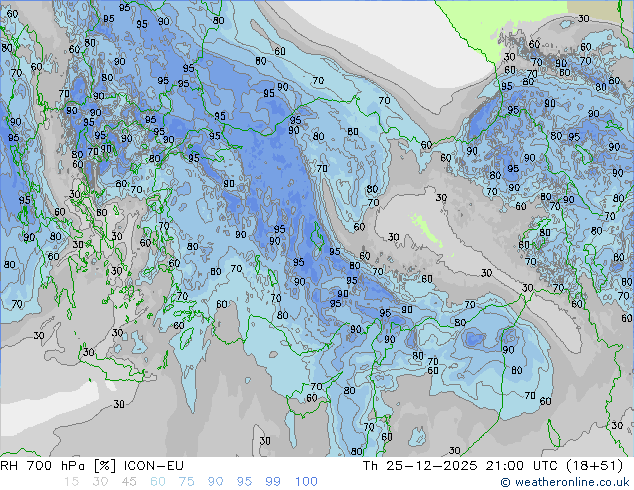Click the 'RH 700 hPa [%]' map title
The width and height of the screenshot is (634, 490).
click(58, 466)
